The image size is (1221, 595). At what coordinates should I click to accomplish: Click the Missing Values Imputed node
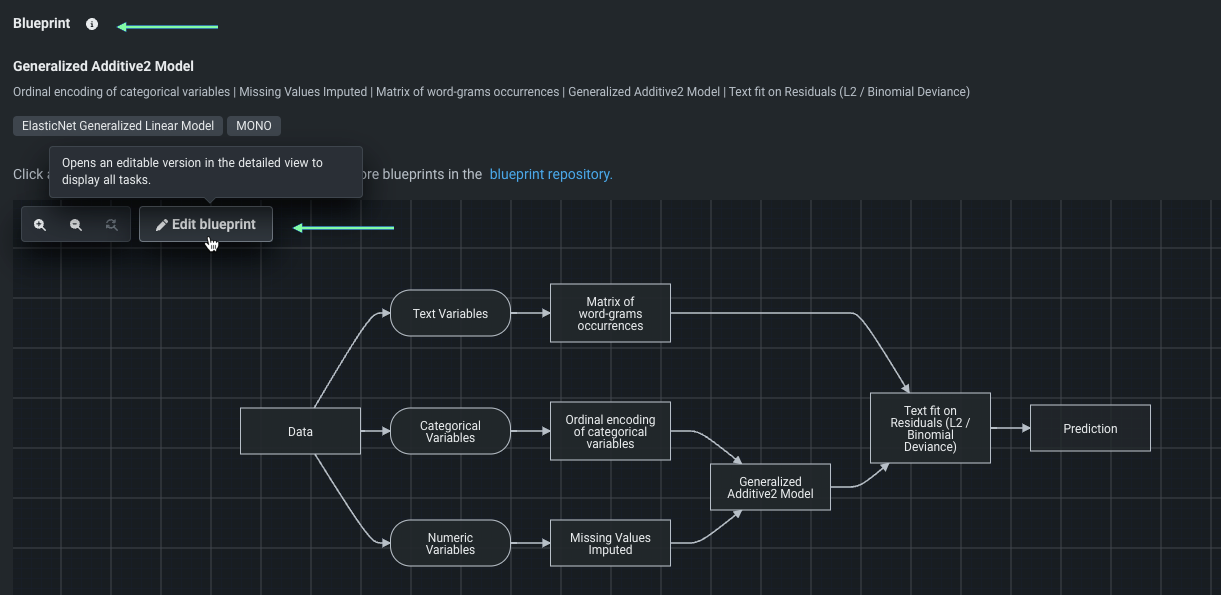[x=610, y=543]
